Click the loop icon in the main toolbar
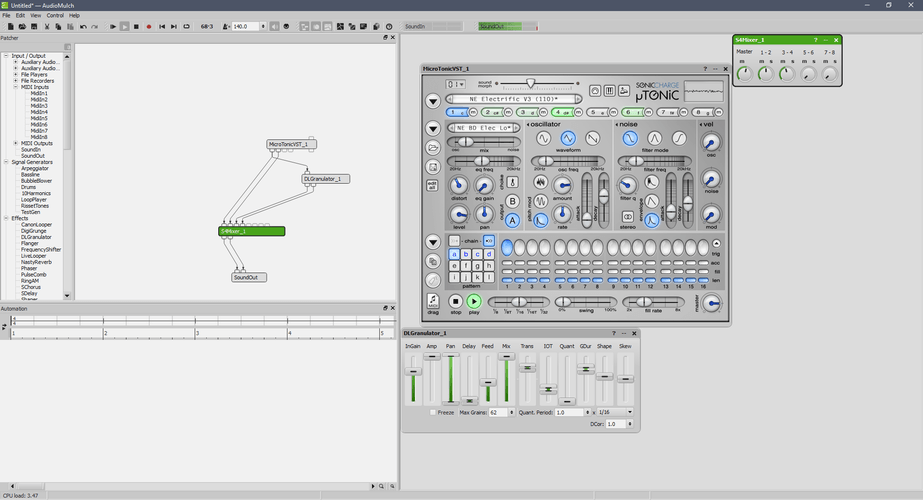Image resolution: width=923 pixels, height=500 pixels. tap(187, 27)
